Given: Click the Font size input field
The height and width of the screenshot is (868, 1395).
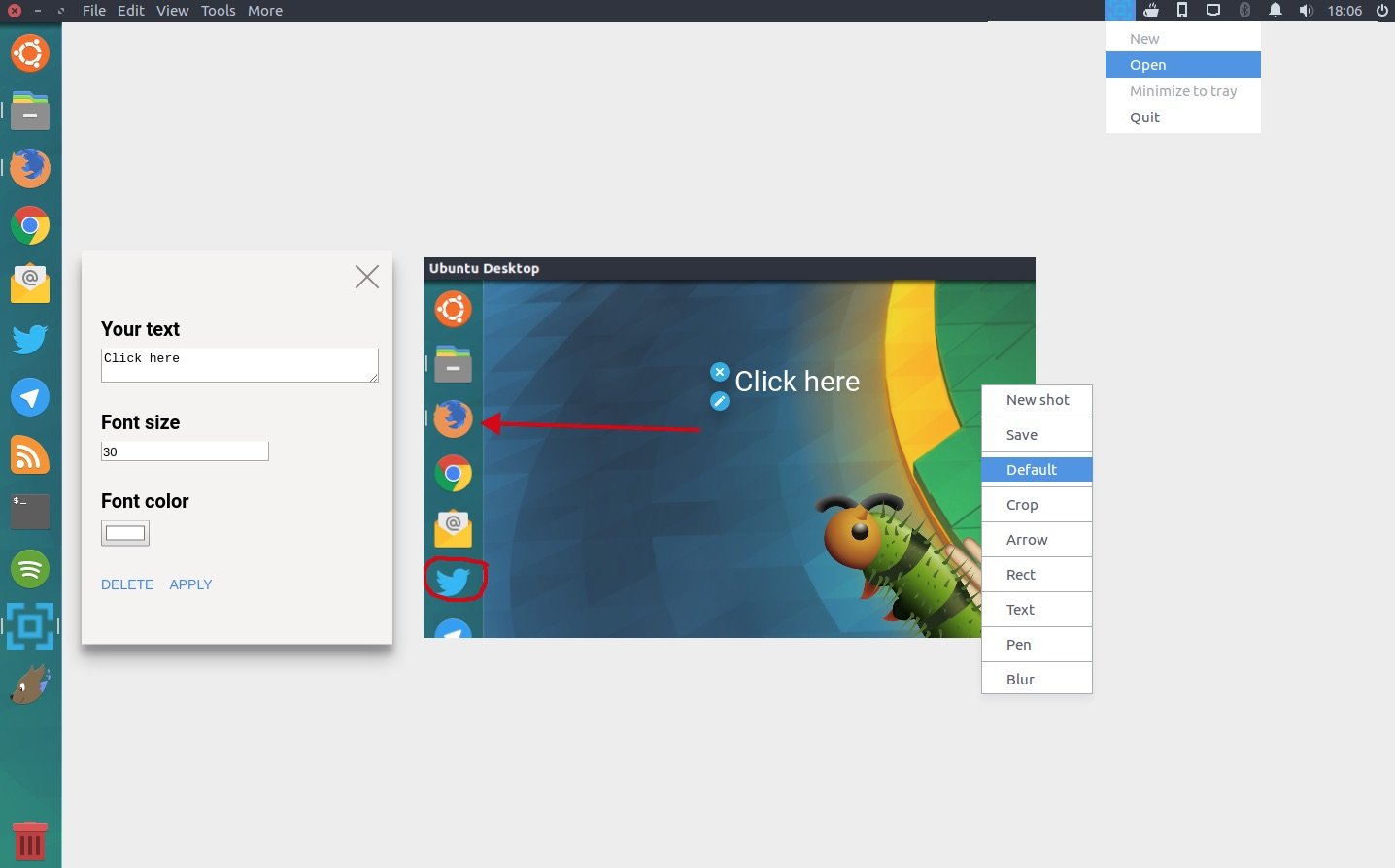Looking at the screenshot, I should coord(185,451).
